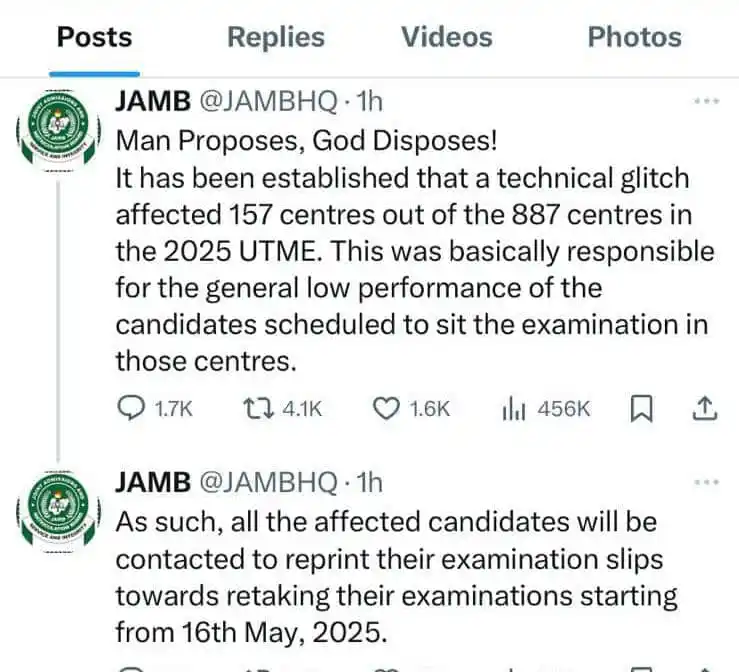Click the JAMB name on the second post
This screenshot has width=739, height=672.
pos(153,483)
